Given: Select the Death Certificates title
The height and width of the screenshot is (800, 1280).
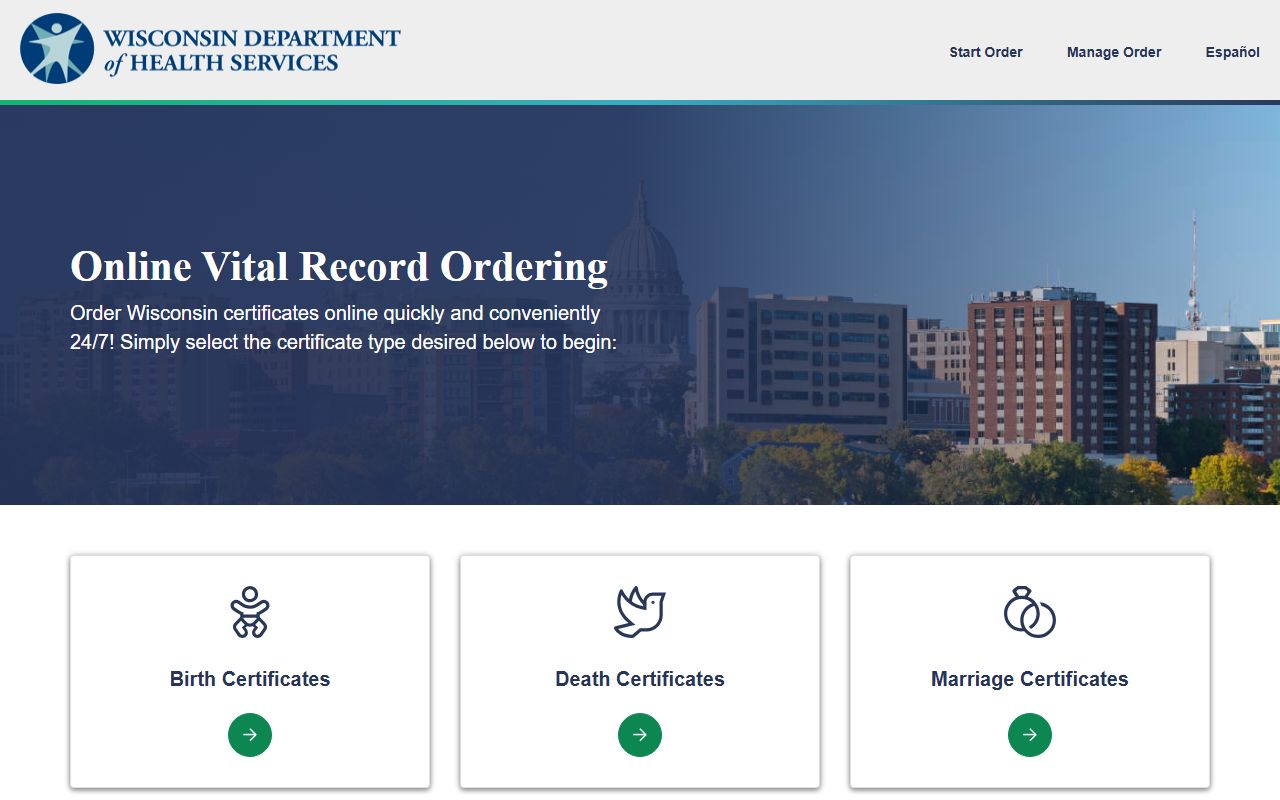Looking at the screenshot, I should point(640,679).
